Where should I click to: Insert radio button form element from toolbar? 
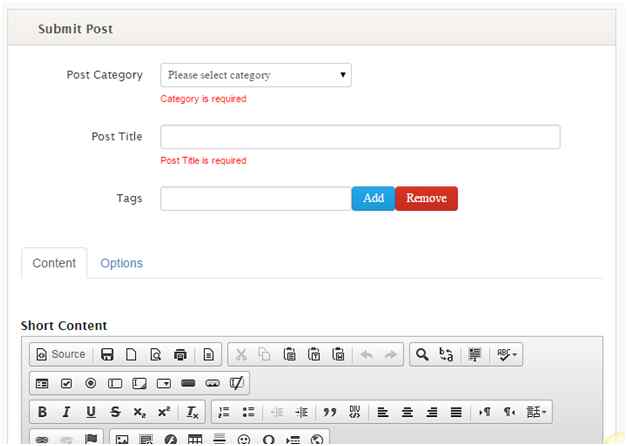(90, 383)
